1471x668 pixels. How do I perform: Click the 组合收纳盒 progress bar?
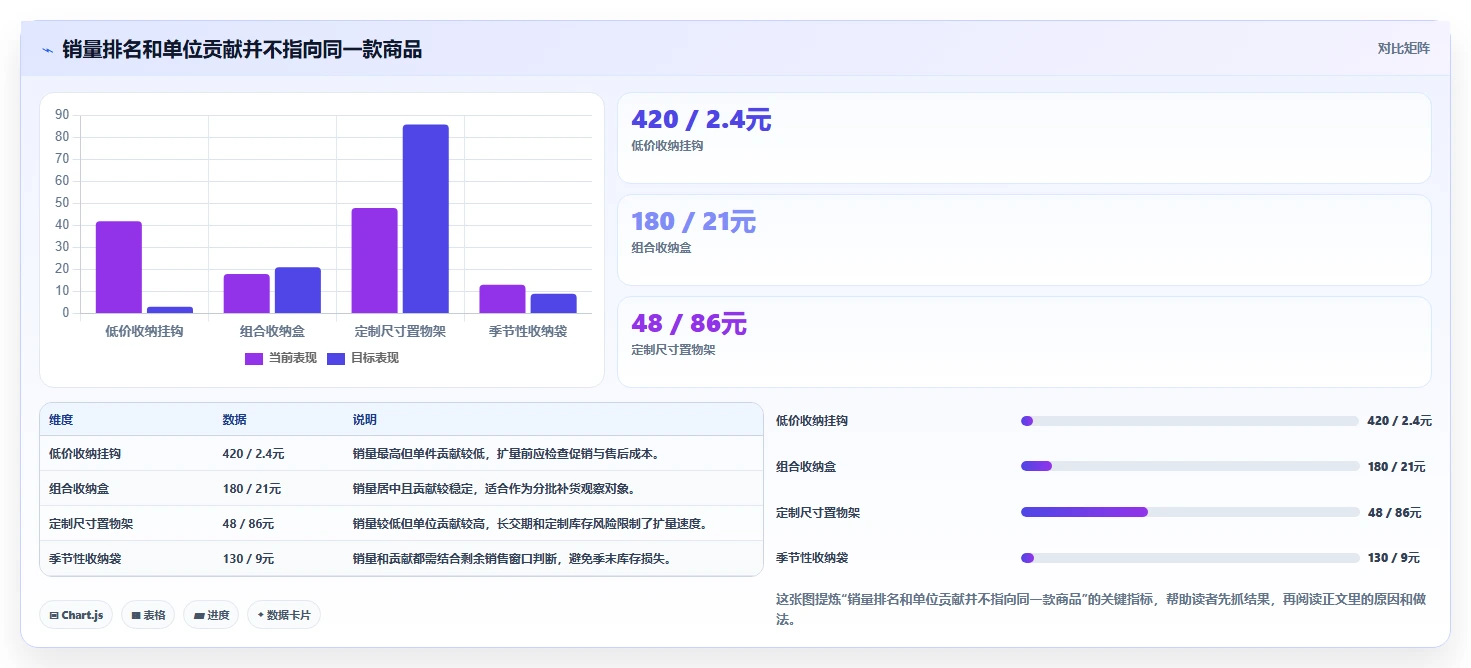click(1190, 466)
